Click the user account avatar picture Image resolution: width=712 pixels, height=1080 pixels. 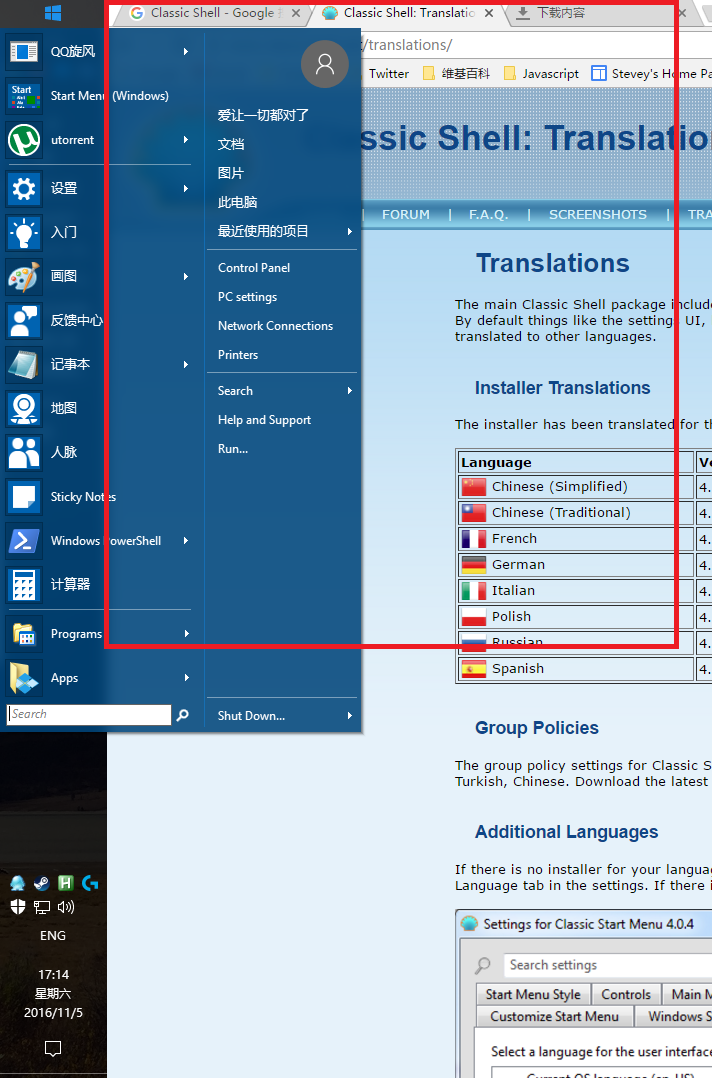(x=324, y=64)
